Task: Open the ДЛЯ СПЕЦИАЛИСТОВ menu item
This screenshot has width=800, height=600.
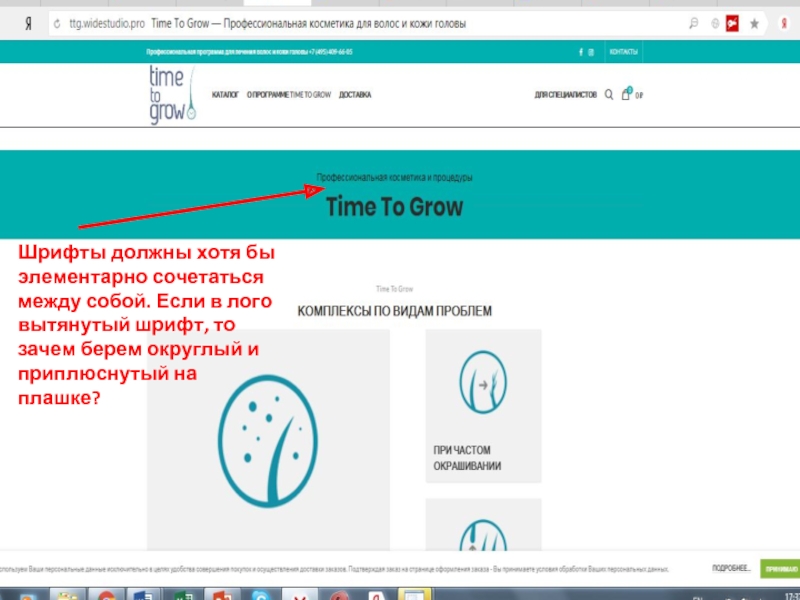Action: coord(565,95)
